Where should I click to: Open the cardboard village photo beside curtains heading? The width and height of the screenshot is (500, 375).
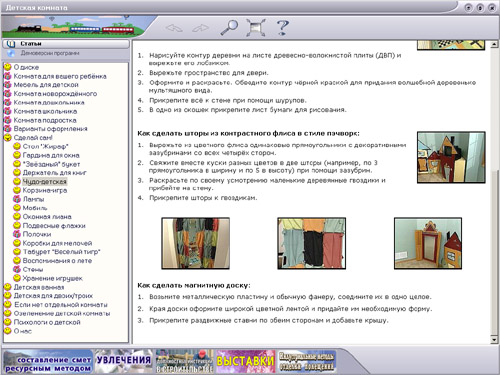(451, 157)
